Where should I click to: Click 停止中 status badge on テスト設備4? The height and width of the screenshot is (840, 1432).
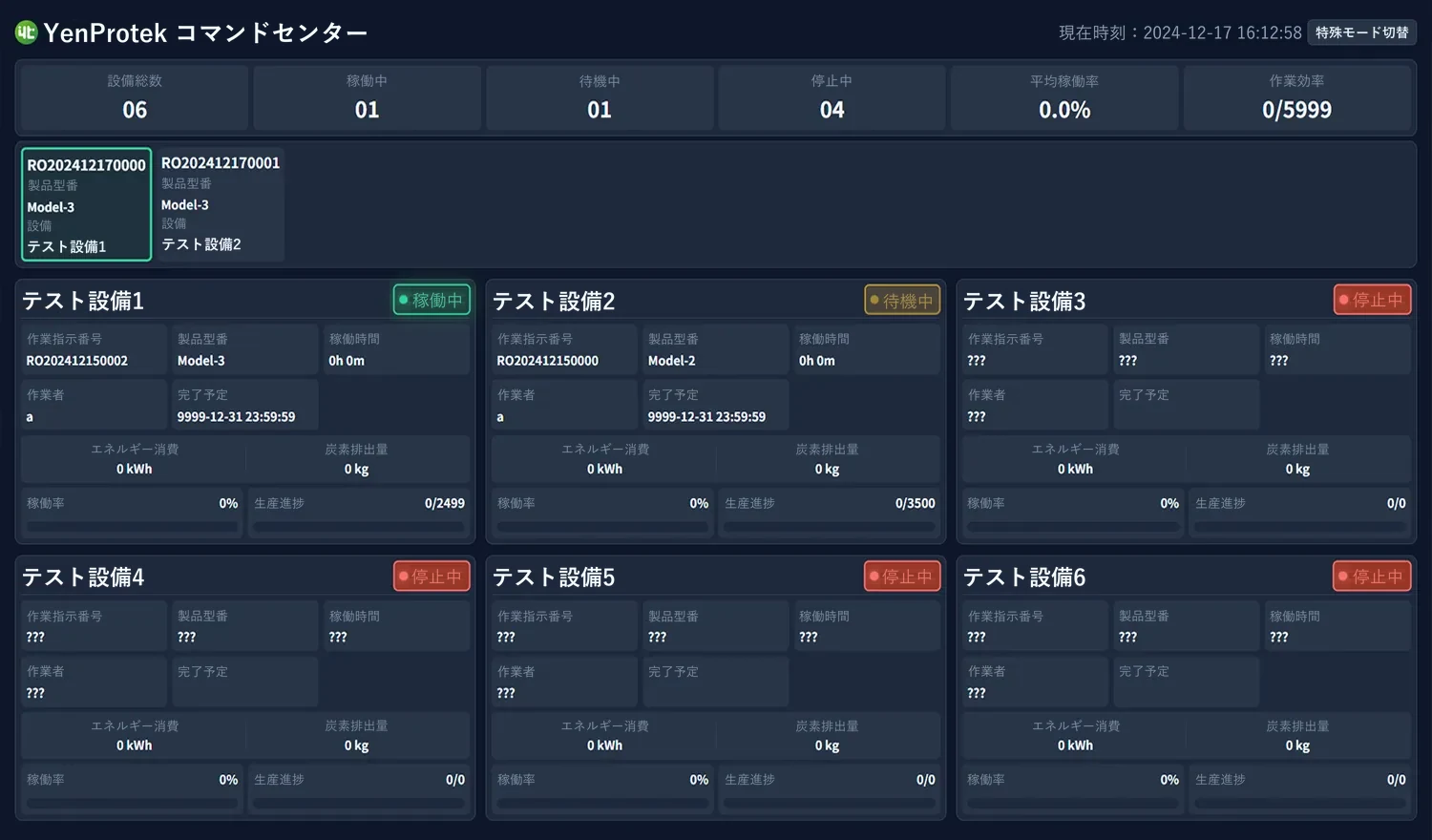pos(432,577)
